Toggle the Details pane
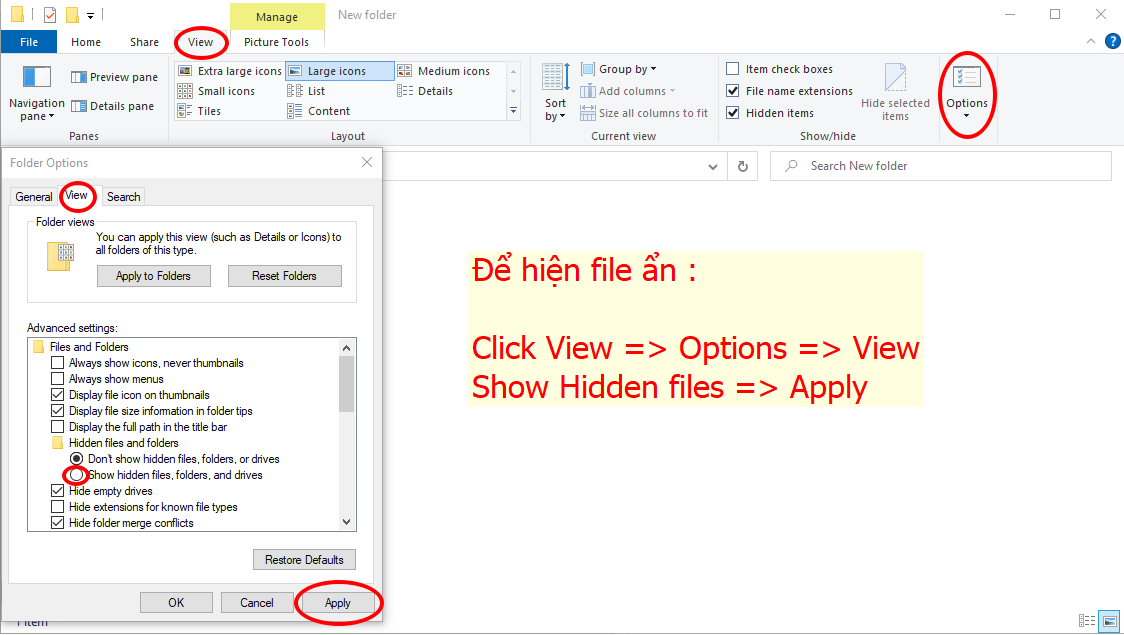1124x635 pixels. (113, 106)
